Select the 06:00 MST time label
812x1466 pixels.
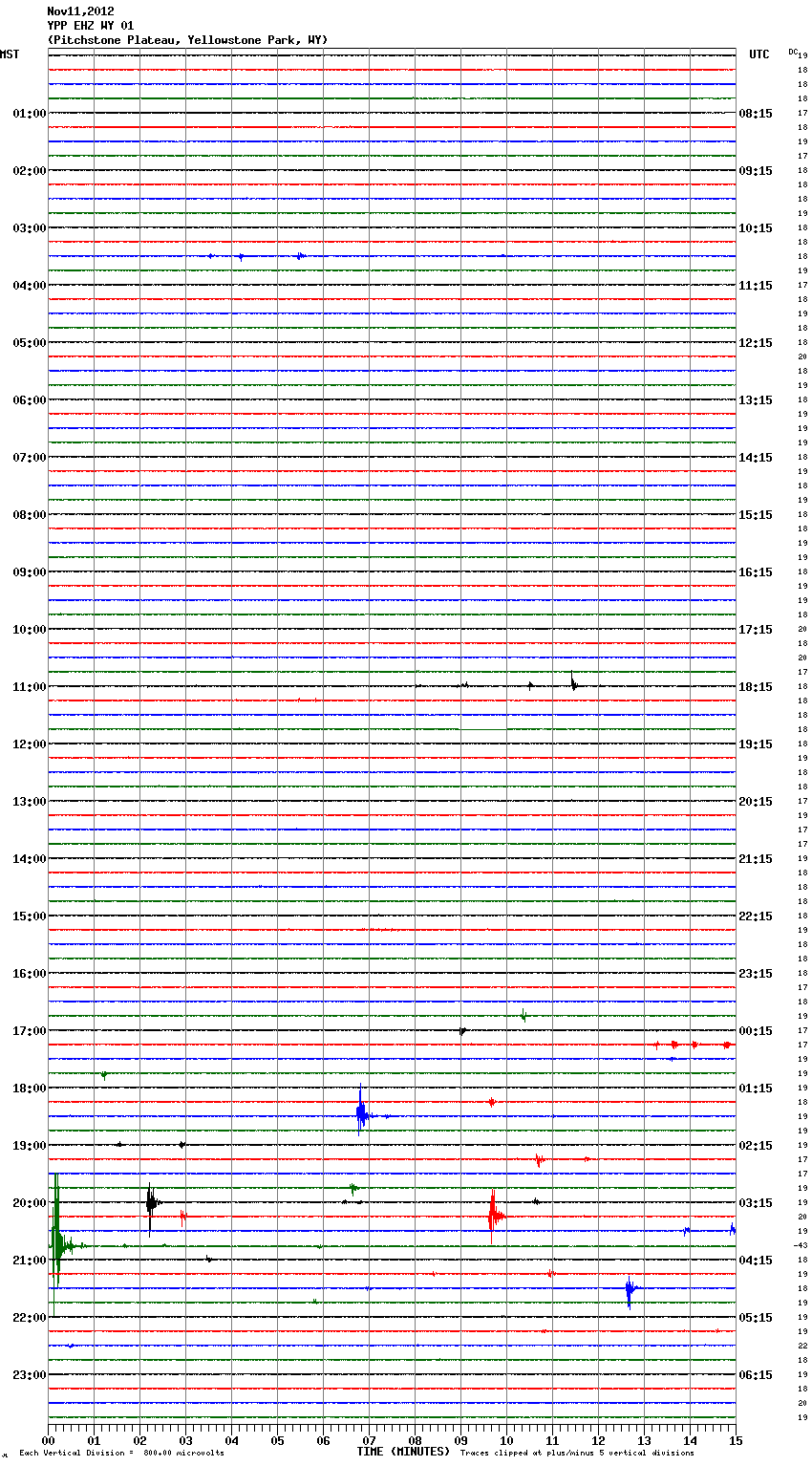[x=29, y=400]
